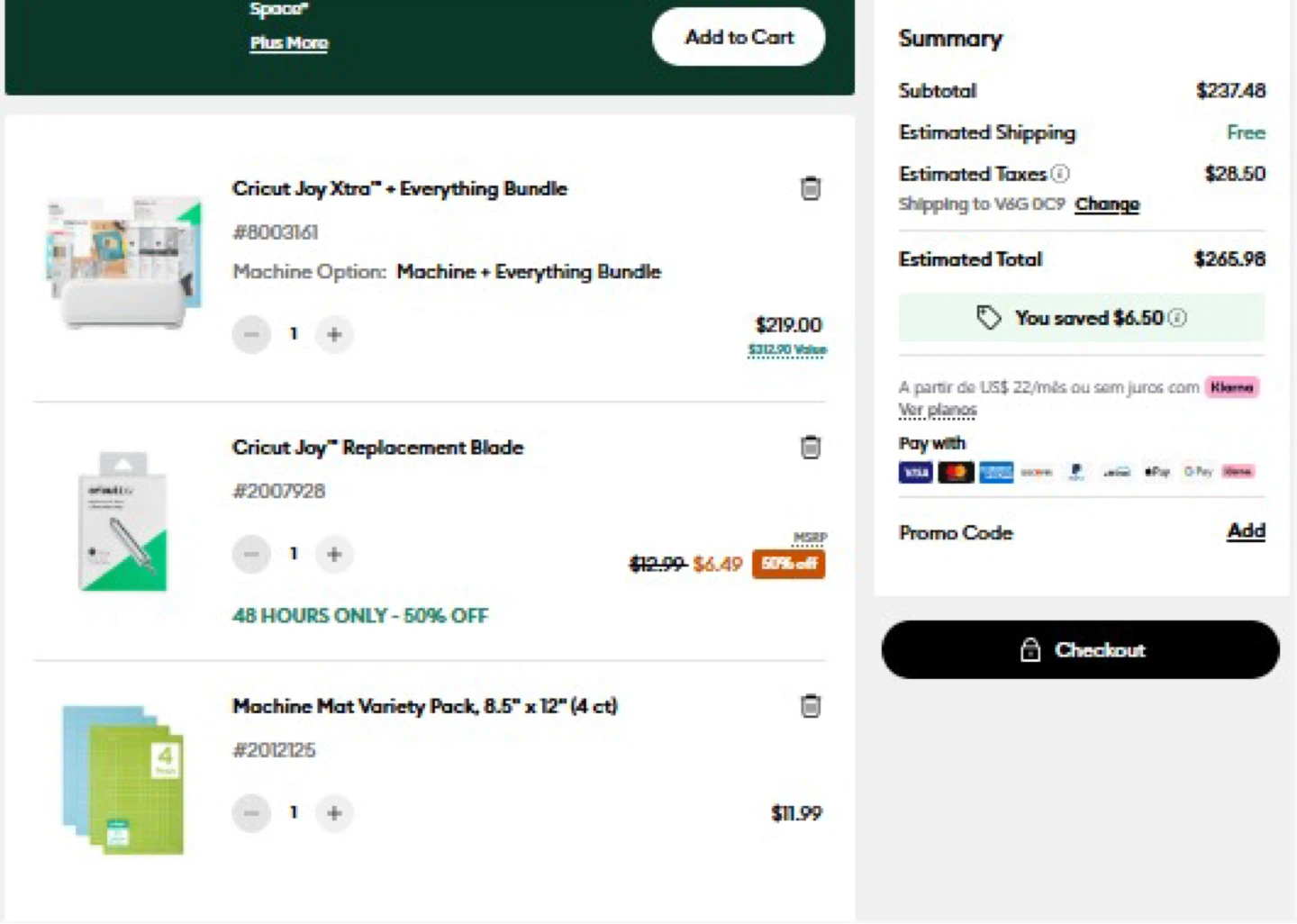
Task: Open the $312.90 Value link
Action: 787,349
